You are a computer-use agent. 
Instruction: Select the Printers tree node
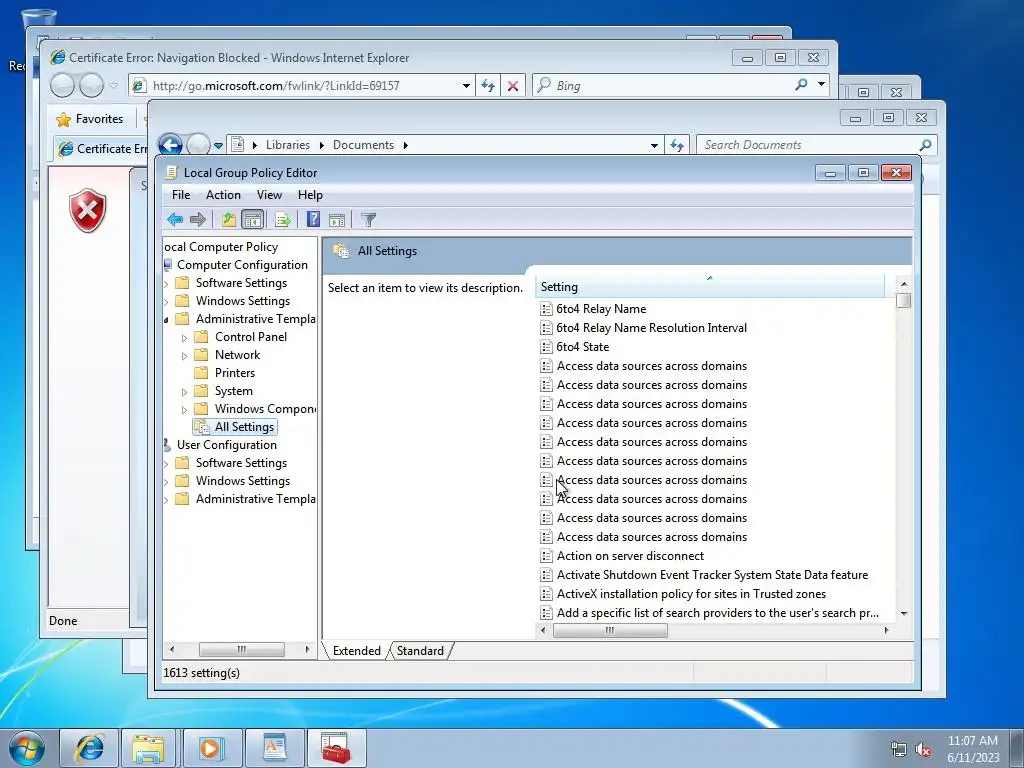click(234, 373)
